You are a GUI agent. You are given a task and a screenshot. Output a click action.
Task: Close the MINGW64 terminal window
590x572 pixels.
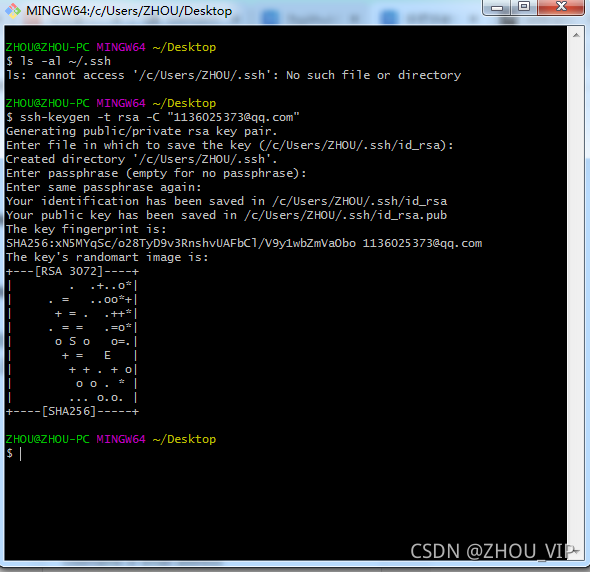click(x=561, y=7)
